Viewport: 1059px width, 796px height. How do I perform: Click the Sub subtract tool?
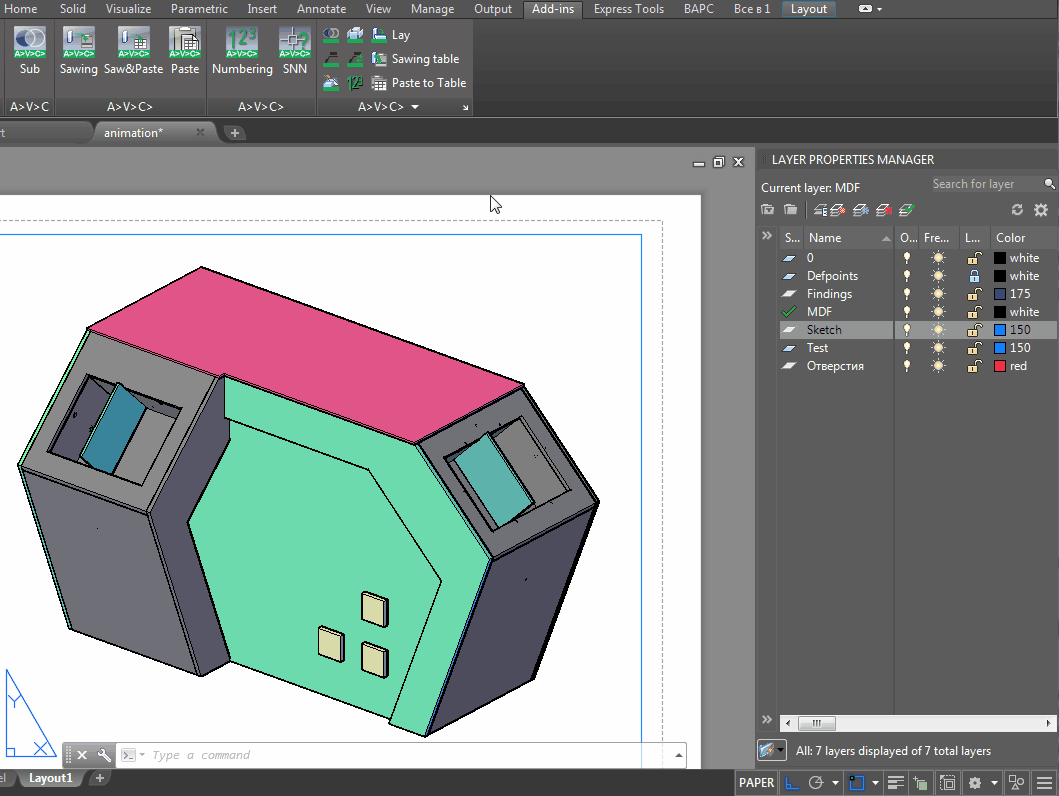[29, 44]
